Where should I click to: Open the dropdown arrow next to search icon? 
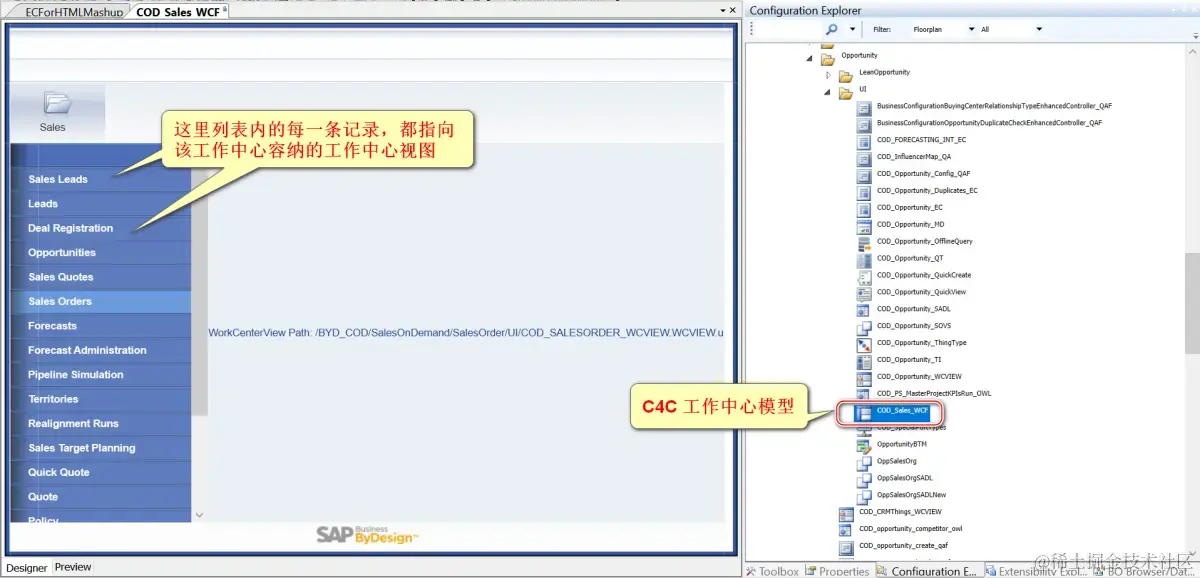click(x=852, y=30)
